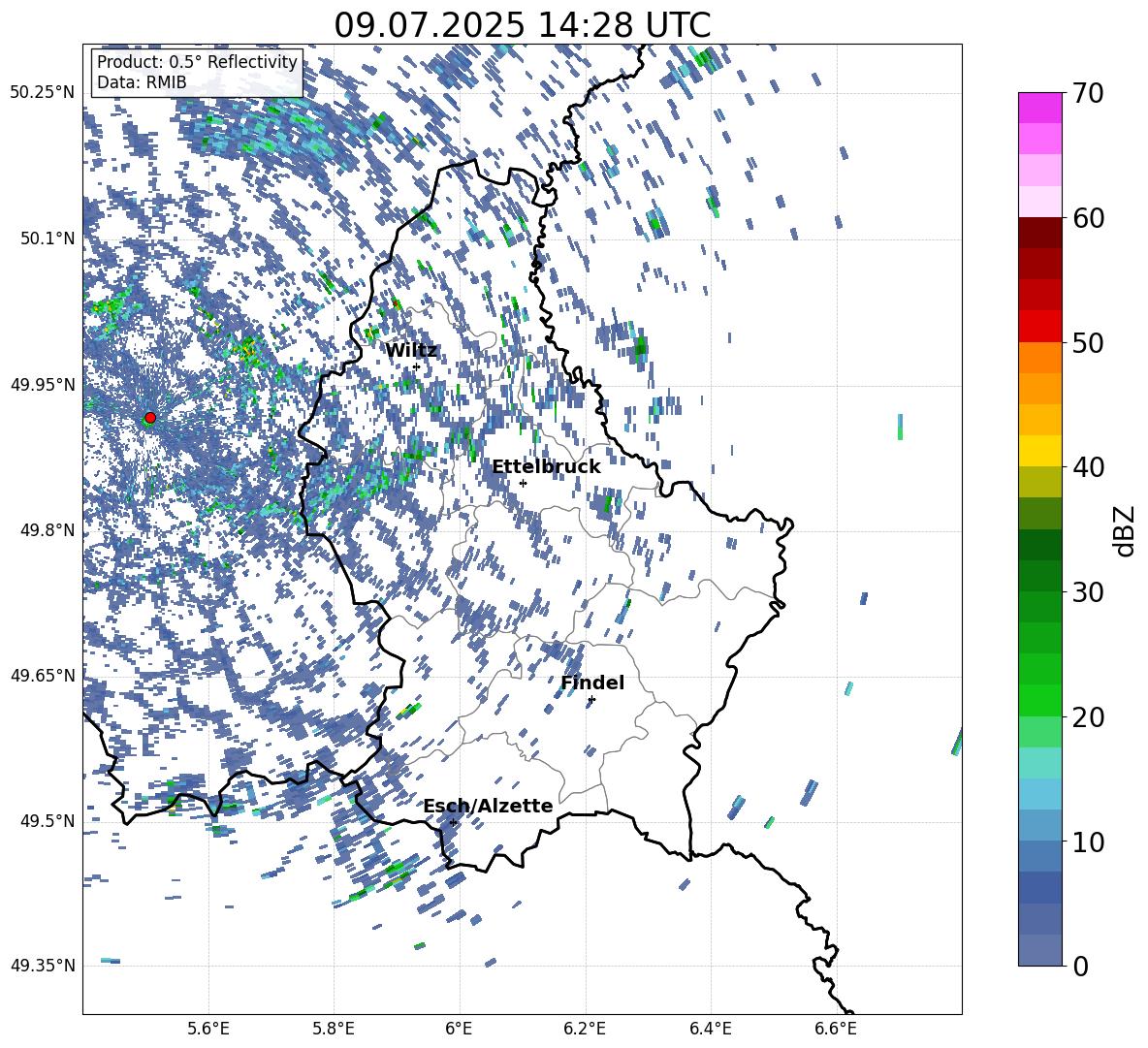
Task: Click the dBZ colorbar label
Action: [x=1126, y=530]
